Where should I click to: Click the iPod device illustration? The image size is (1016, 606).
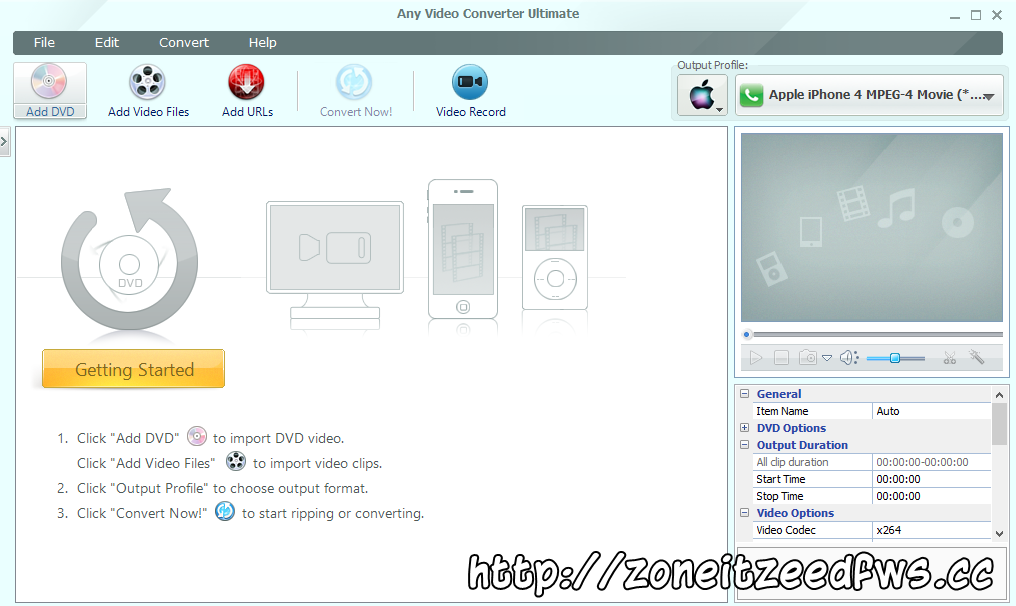(x=555, y=257)
